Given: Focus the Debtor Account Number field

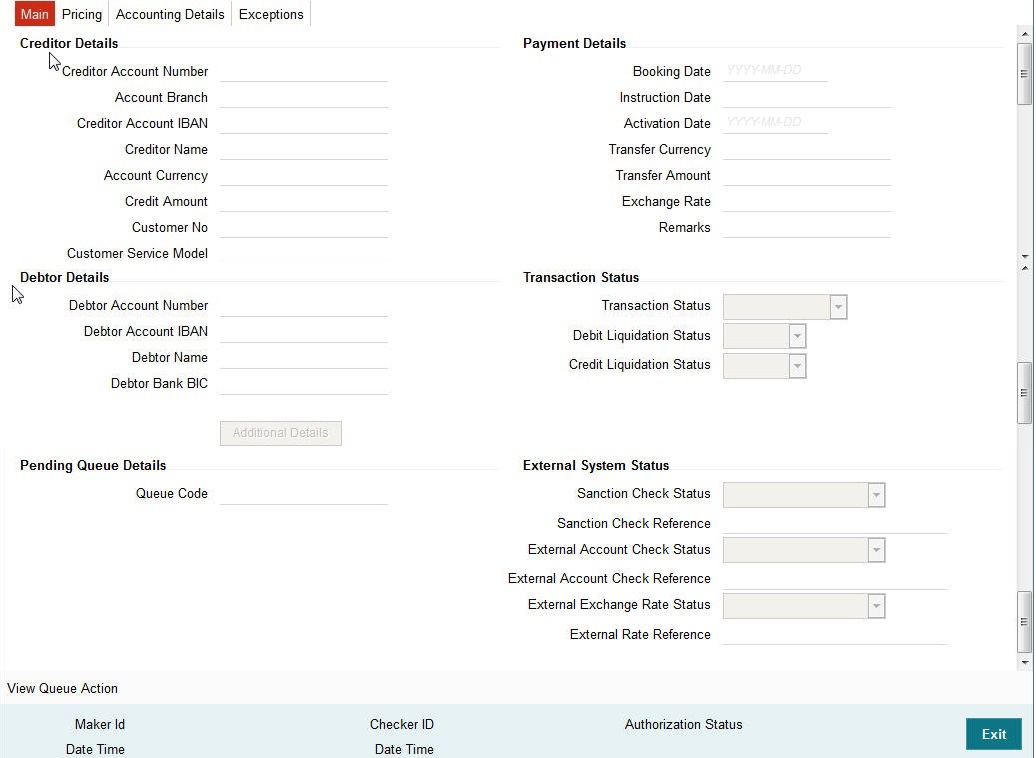Looking at the screenshot, I should click(x=304, y=305).
